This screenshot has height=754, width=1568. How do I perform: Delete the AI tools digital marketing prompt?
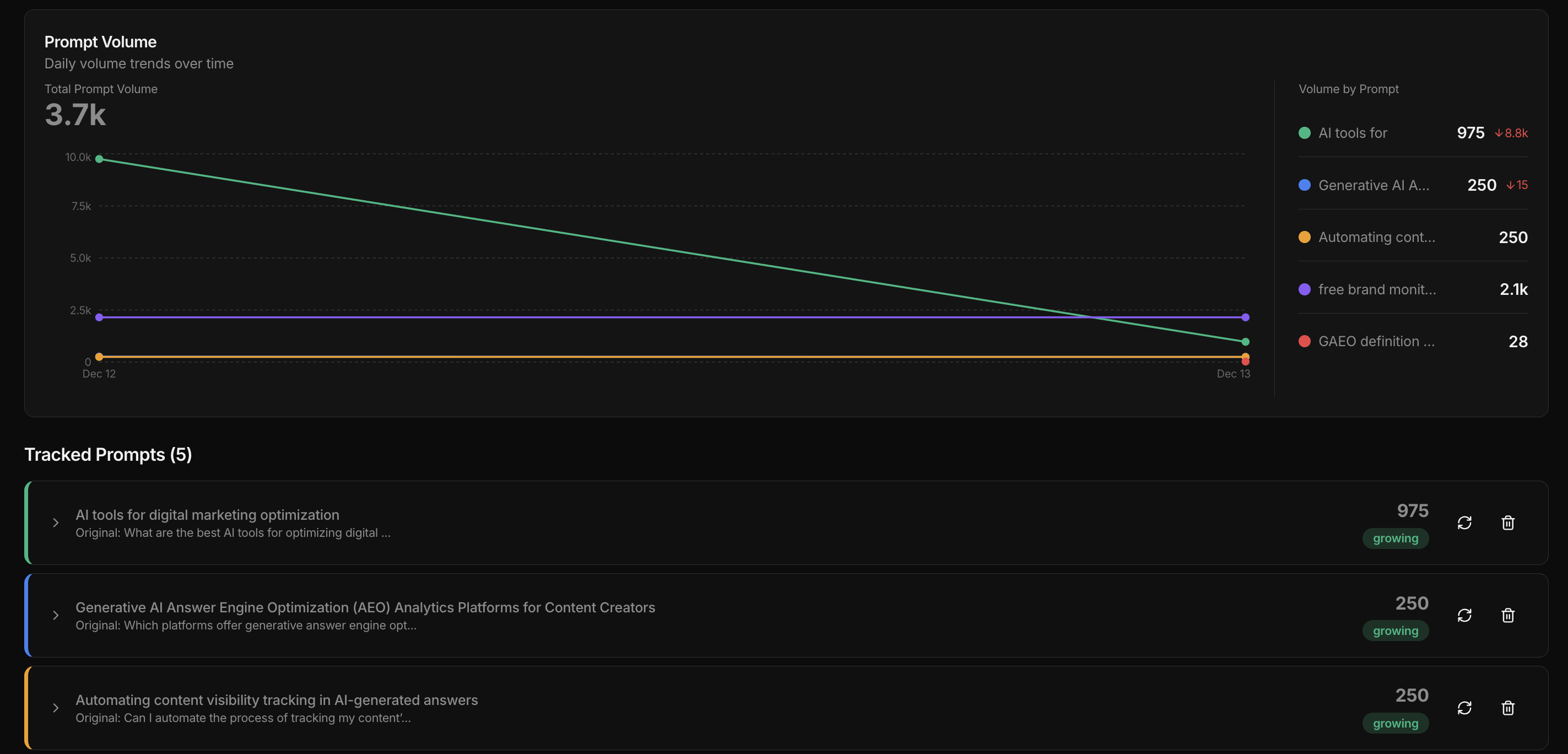[1507, 523]
